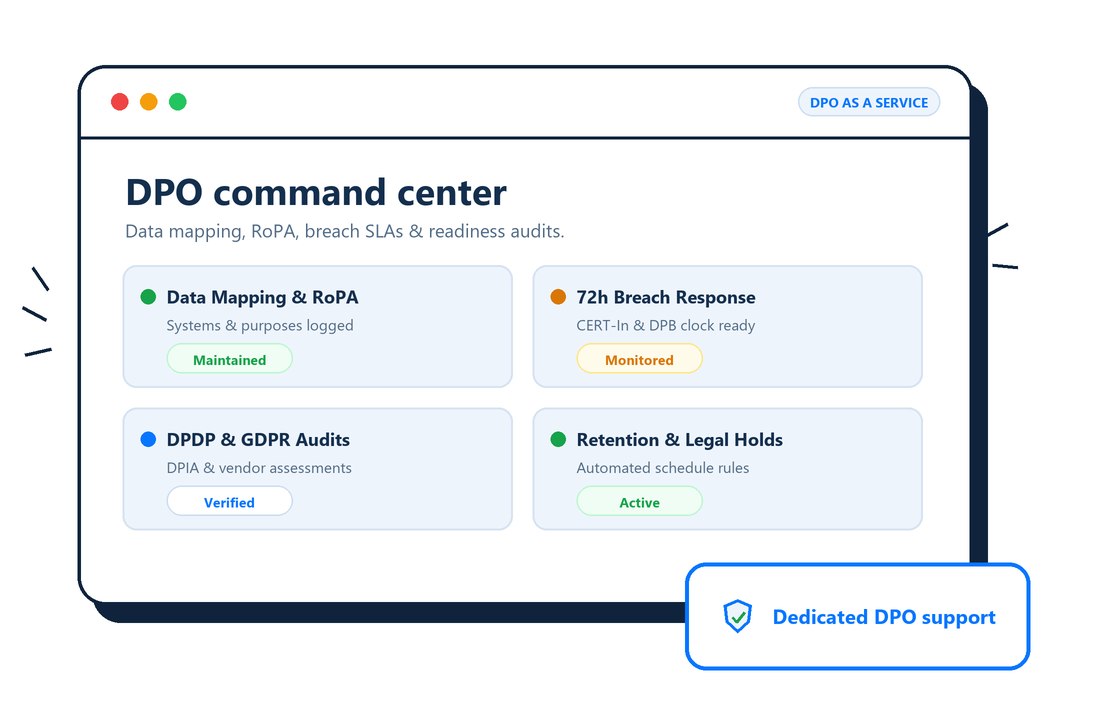Click the red close window dot
The image size is (1120, 720).
tap(120, 102)
